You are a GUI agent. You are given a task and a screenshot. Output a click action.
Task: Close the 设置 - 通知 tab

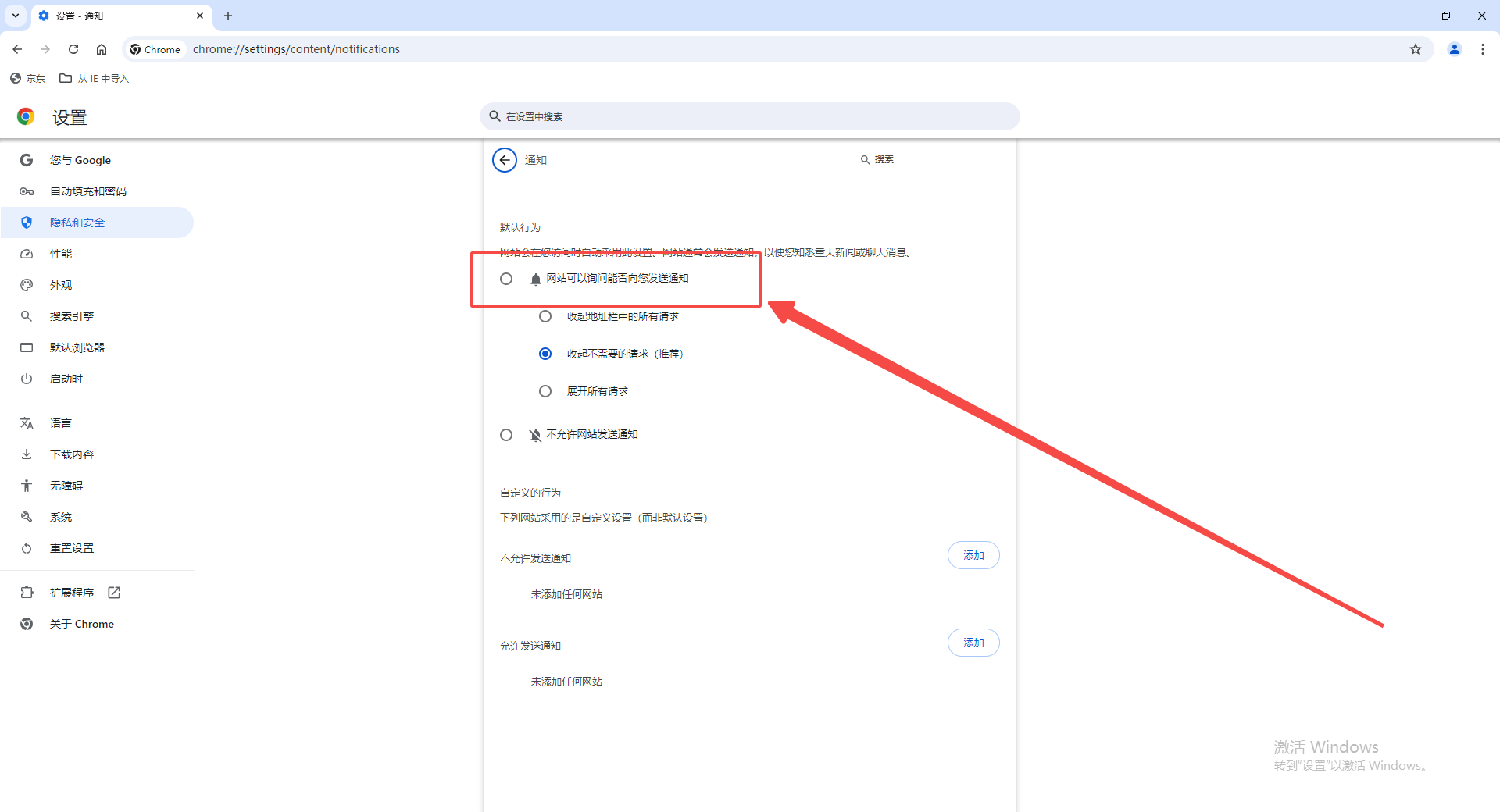click(200, 16)
